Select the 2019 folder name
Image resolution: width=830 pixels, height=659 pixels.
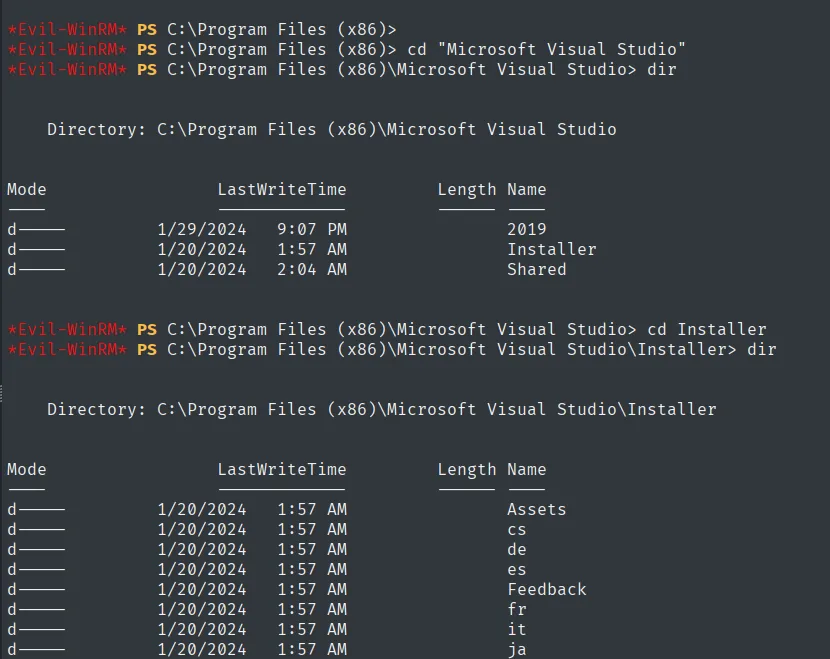click(527, 229)
